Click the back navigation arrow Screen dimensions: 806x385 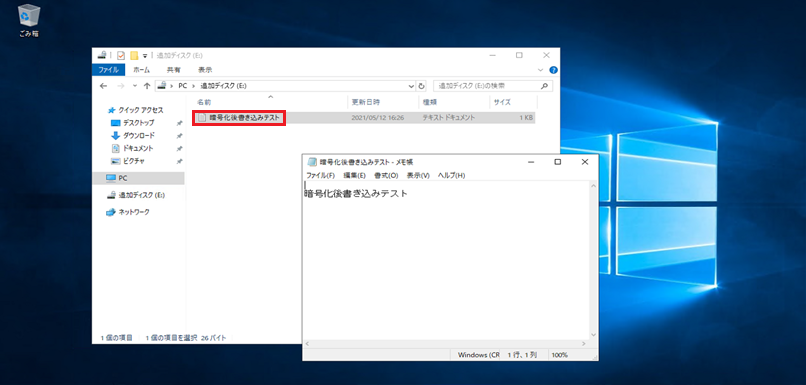(x=103, y=86)
